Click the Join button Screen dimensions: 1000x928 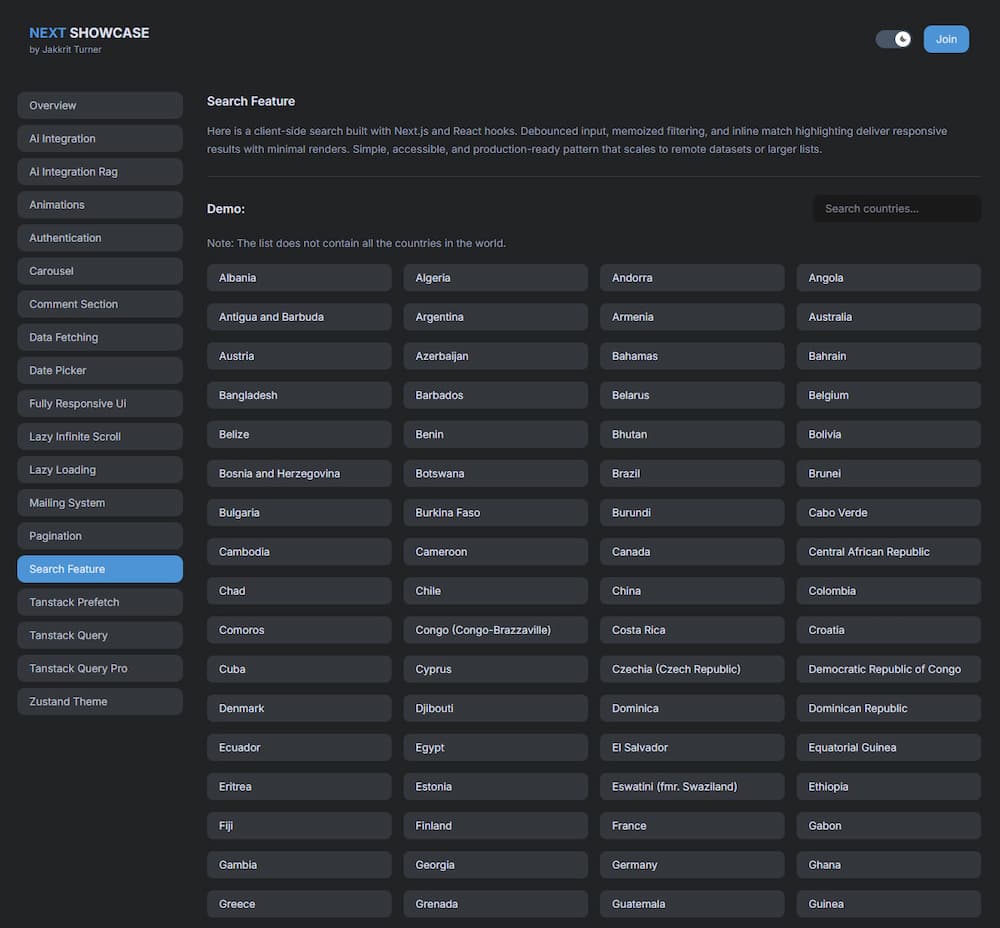point(946,39)
